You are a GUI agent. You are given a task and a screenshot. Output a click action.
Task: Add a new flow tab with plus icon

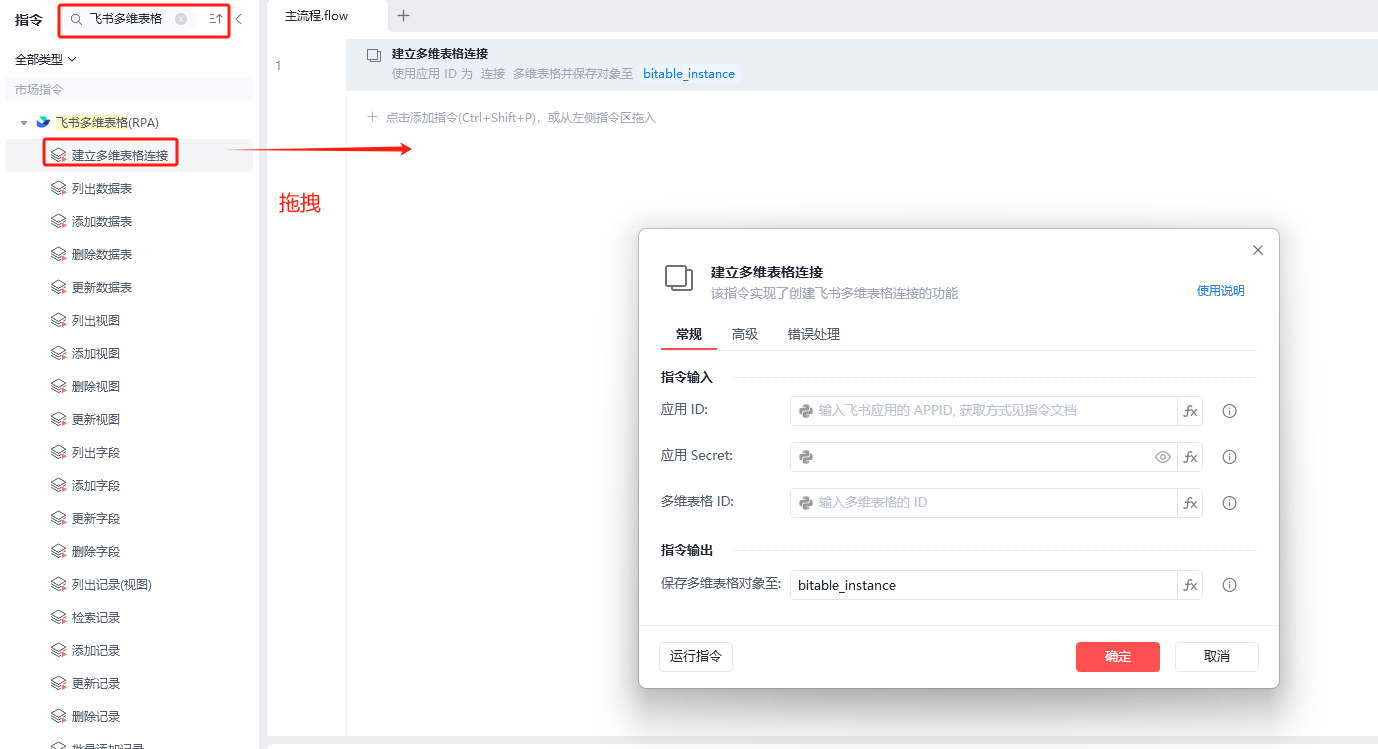(403, 15)
